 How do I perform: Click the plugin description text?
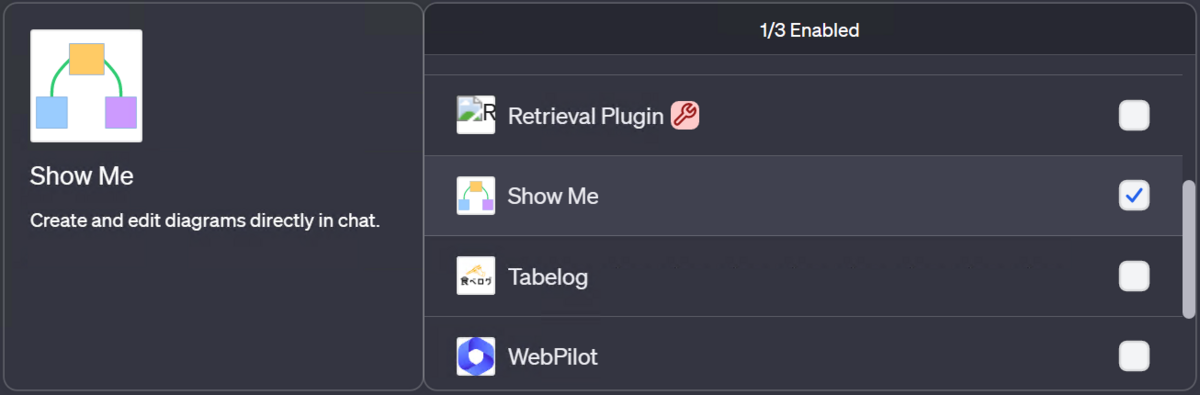click(205, 220)
